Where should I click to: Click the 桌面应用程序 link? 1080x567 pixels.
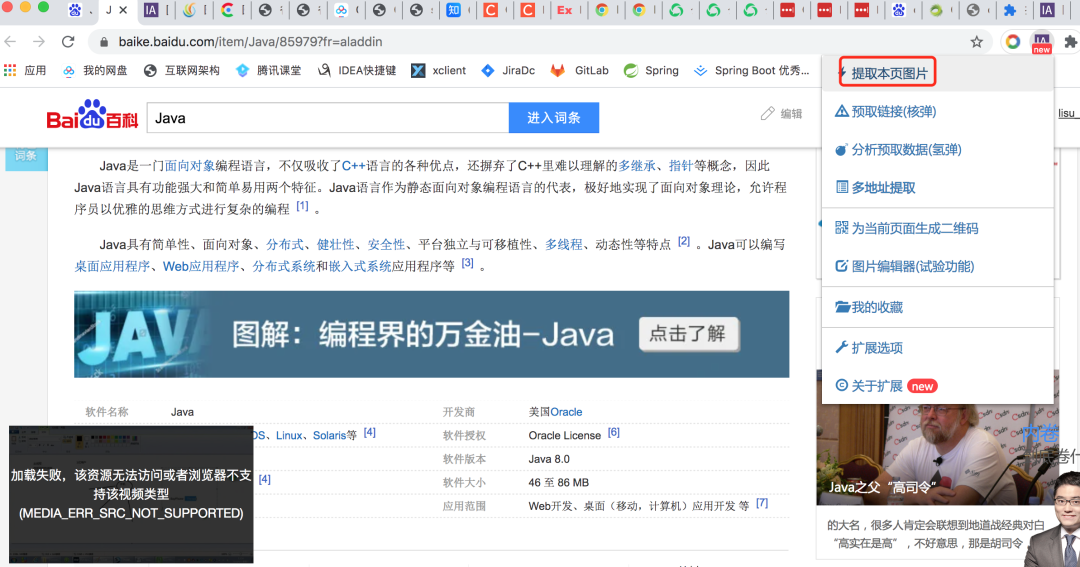click(x=112, y=267)
